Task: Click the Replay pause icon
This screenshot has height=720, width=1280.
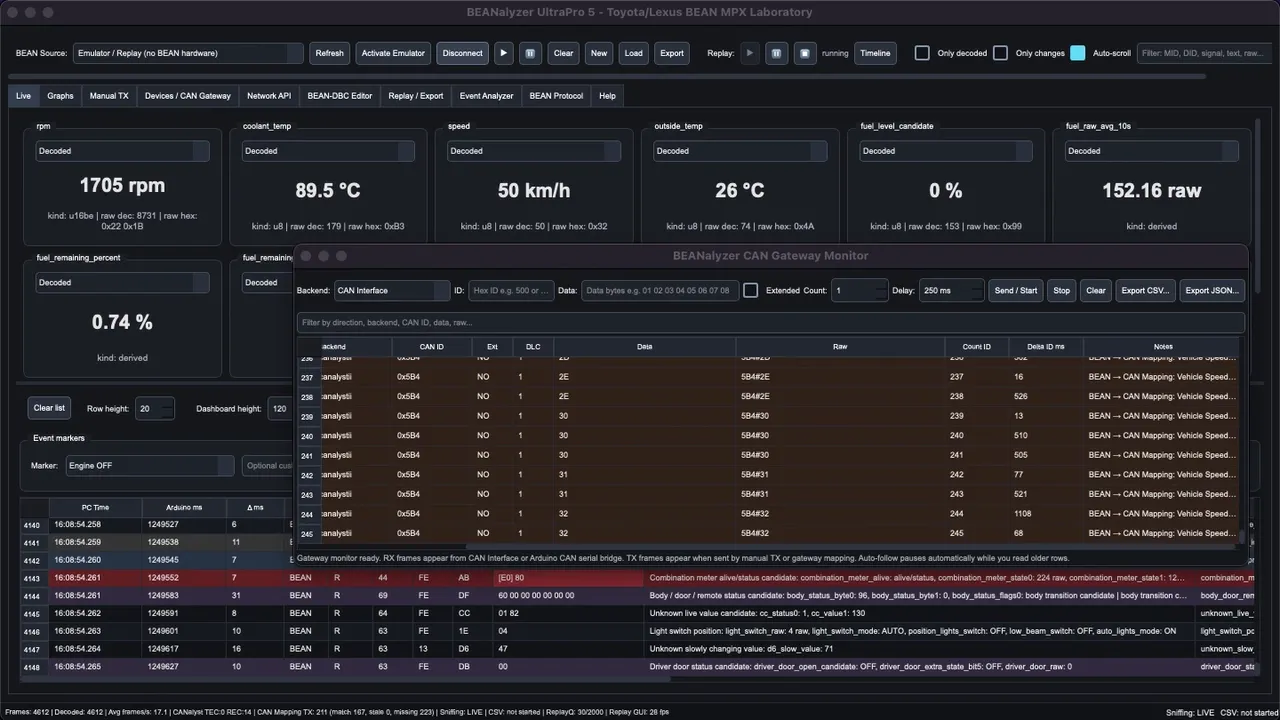Action: pos(777,53)
